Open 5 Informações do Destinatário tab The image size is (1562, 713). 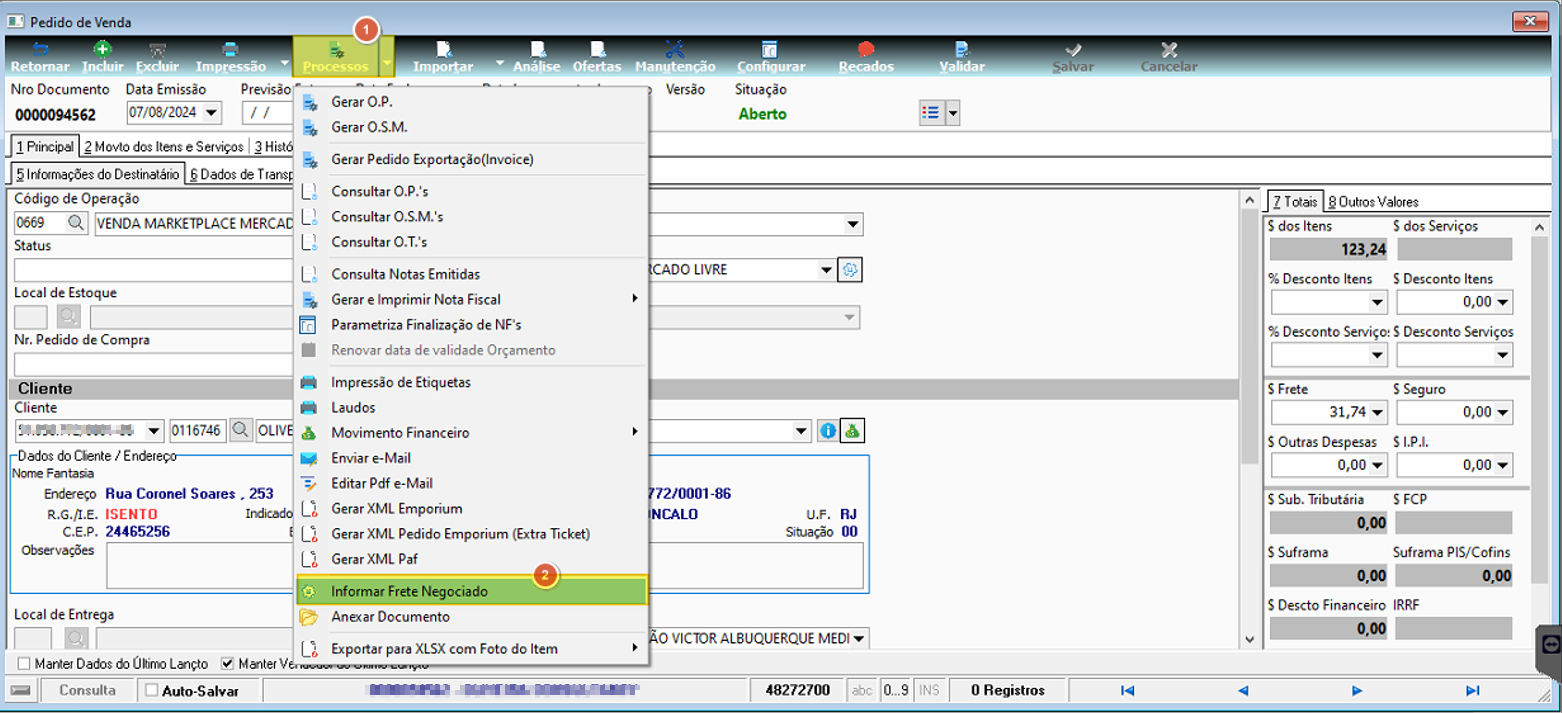97,175
